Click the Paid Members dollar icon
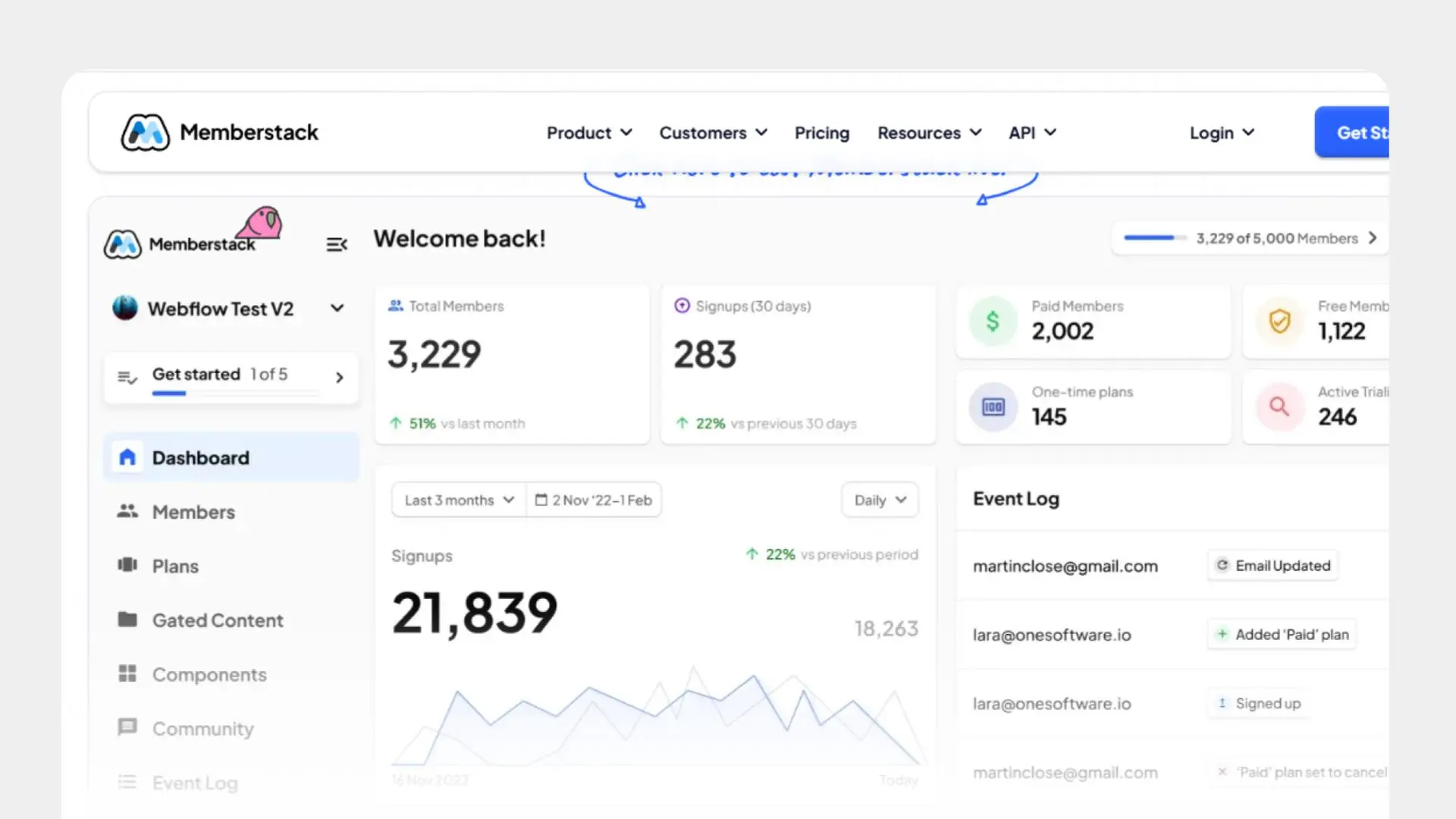Screen dimensions: 1456x819 click(x=993, y=322)
